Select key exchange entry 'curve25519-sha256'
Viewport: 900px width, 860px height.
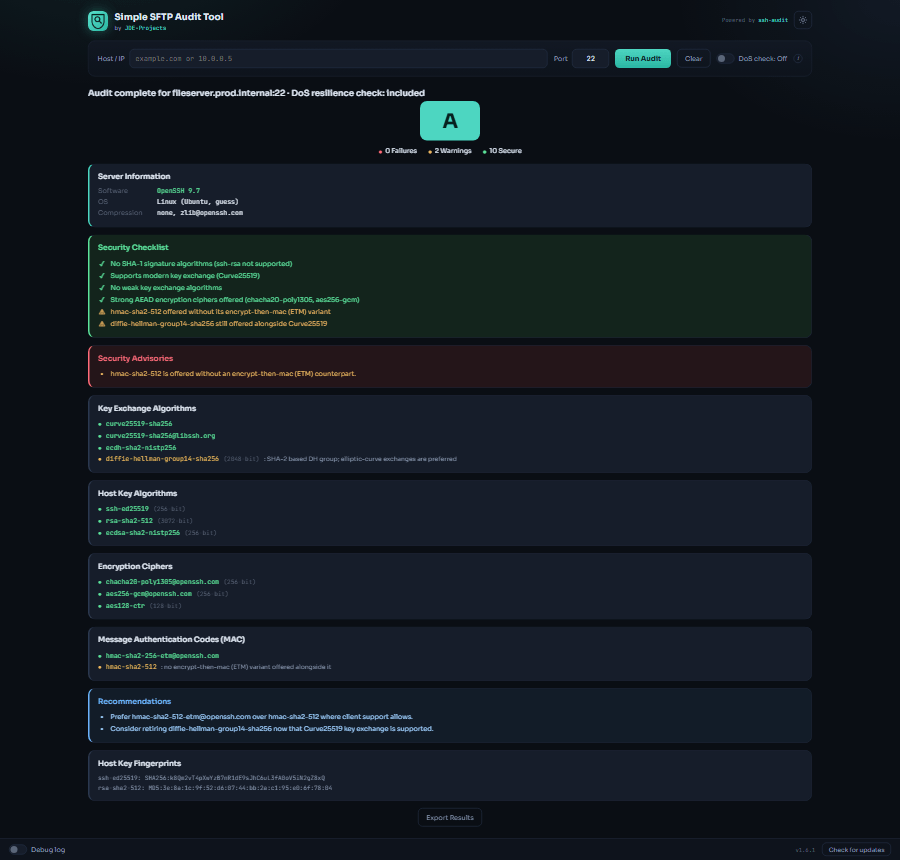138,424
